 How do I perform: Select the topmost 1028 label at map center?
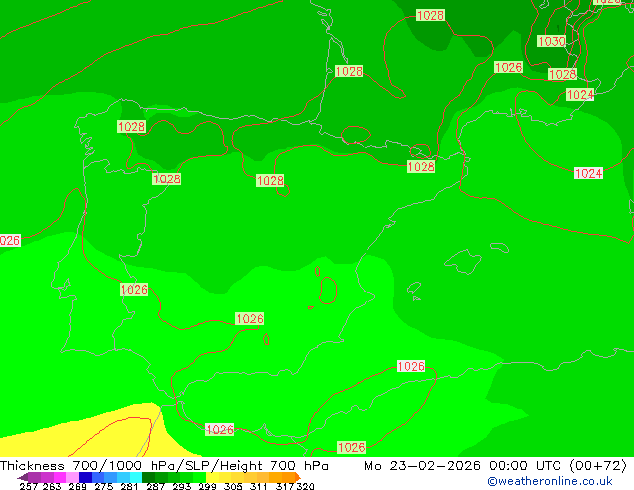(430, 15)
